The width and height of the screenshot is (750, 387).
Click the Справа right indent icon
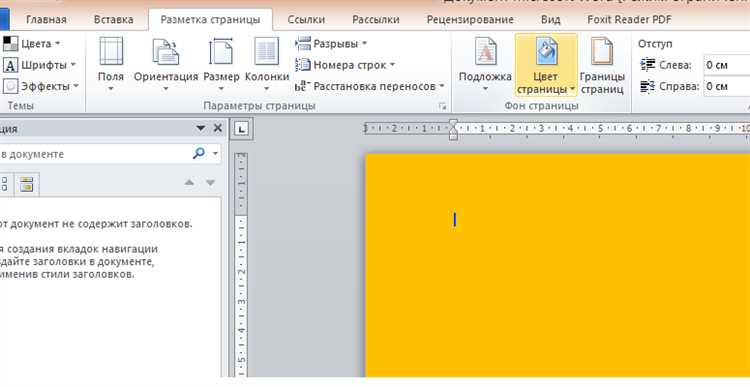pos(648,86)
